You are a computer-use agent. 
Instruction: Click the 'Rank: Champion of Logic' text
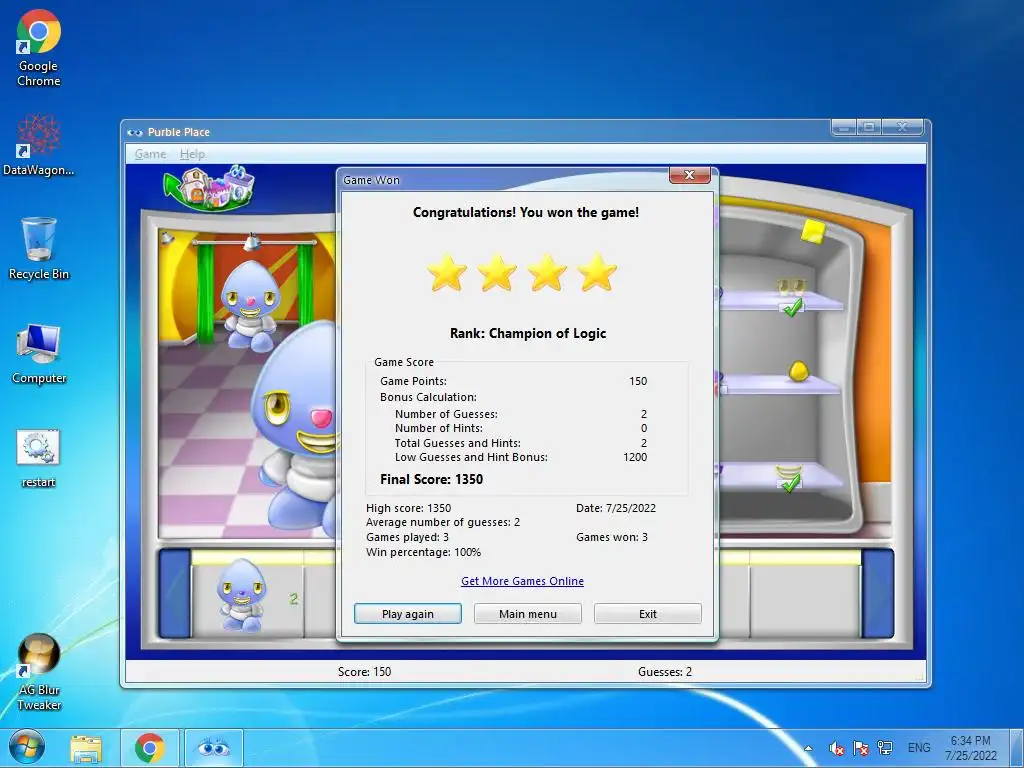point(528,333)
